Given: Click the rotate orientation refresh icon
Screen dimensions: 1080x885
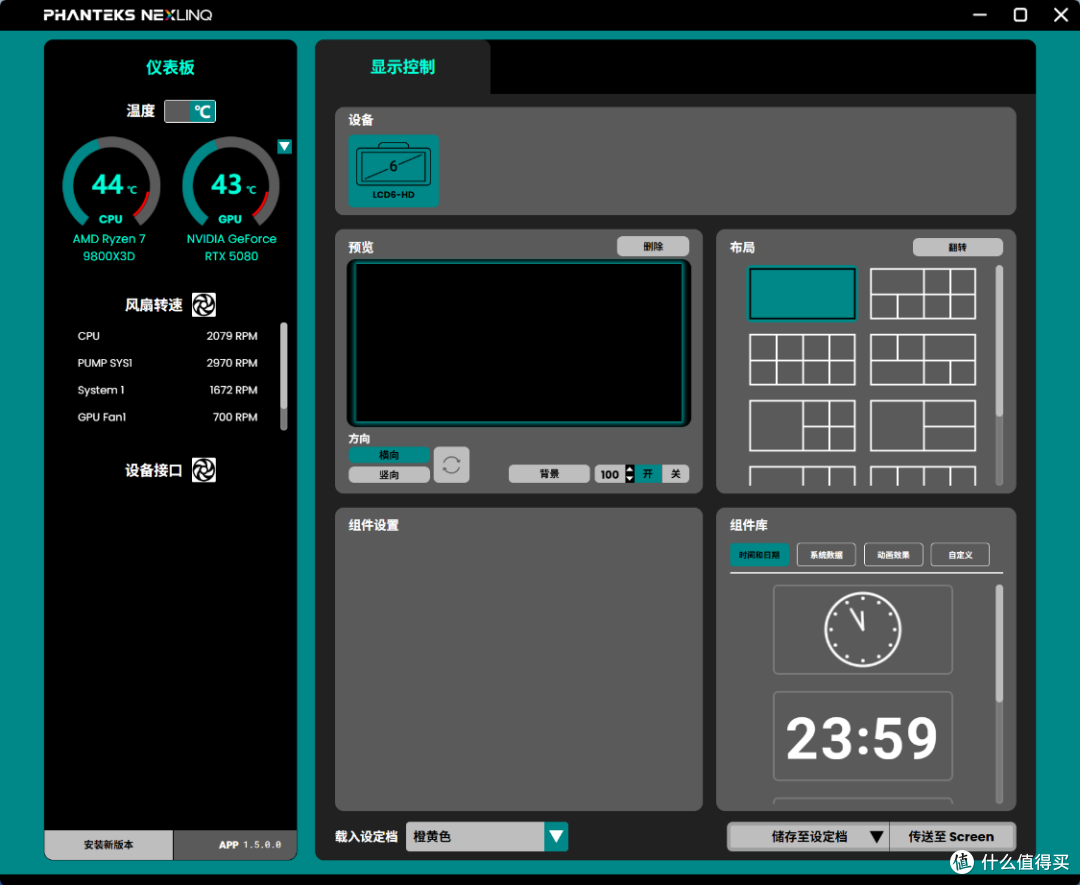Looking at the screenshot, I should [x=452, y=465].
